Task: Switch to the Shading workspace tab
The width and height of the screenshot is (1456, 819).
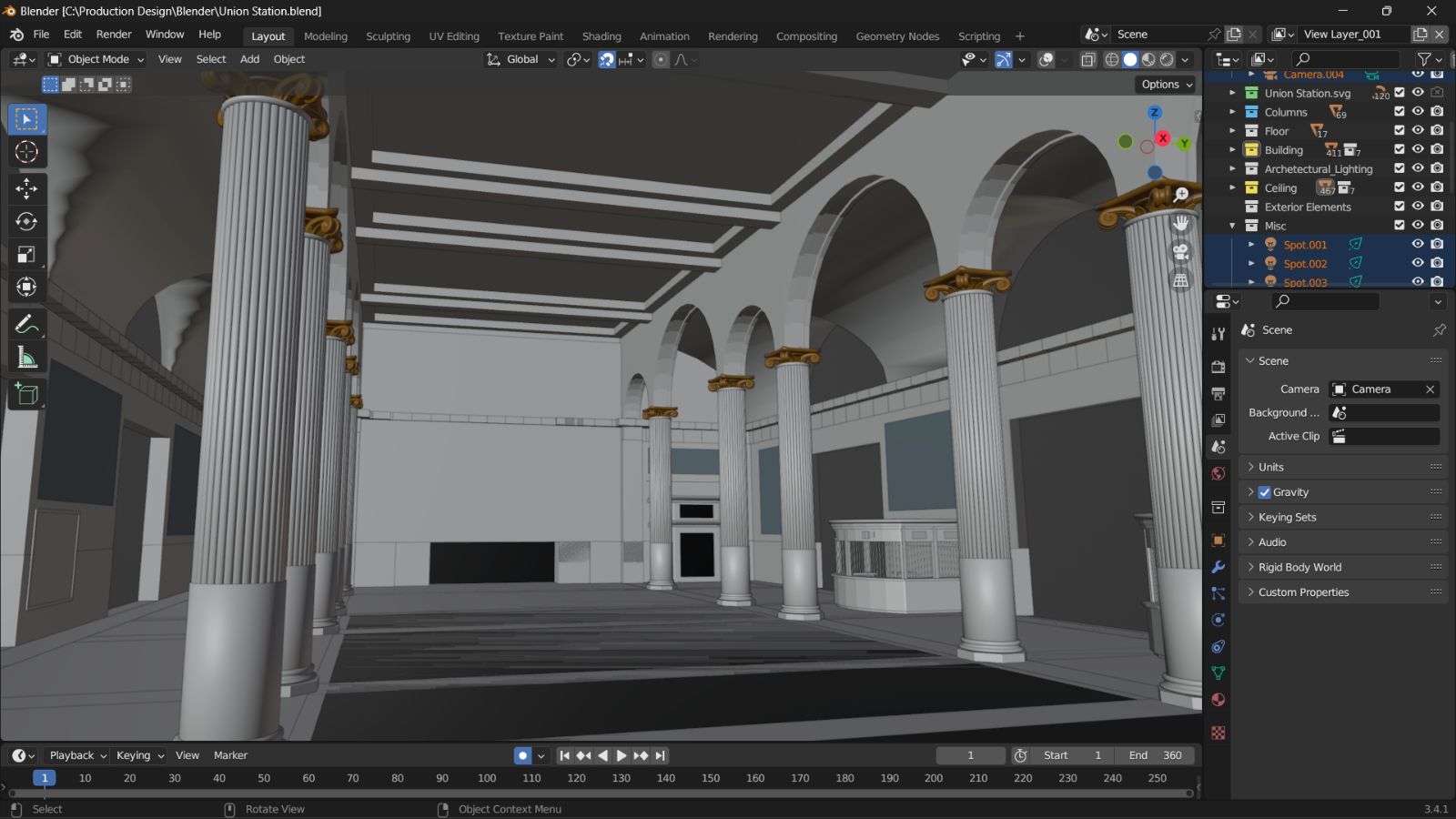Action: [602, 36]
